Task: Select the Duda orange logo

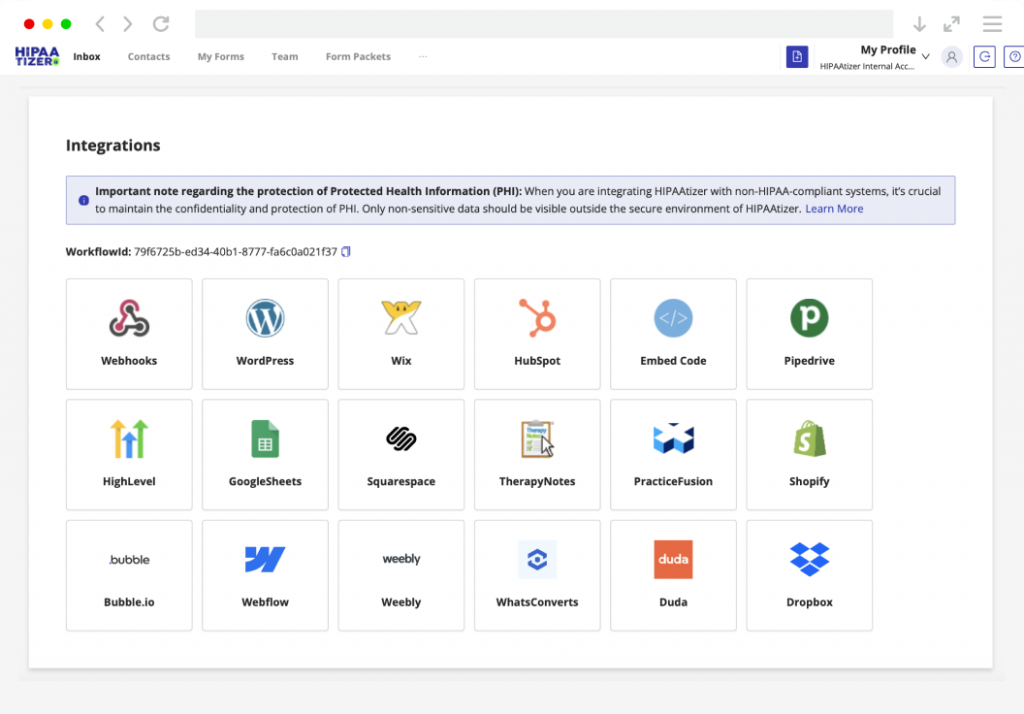Action: [673, 559]
